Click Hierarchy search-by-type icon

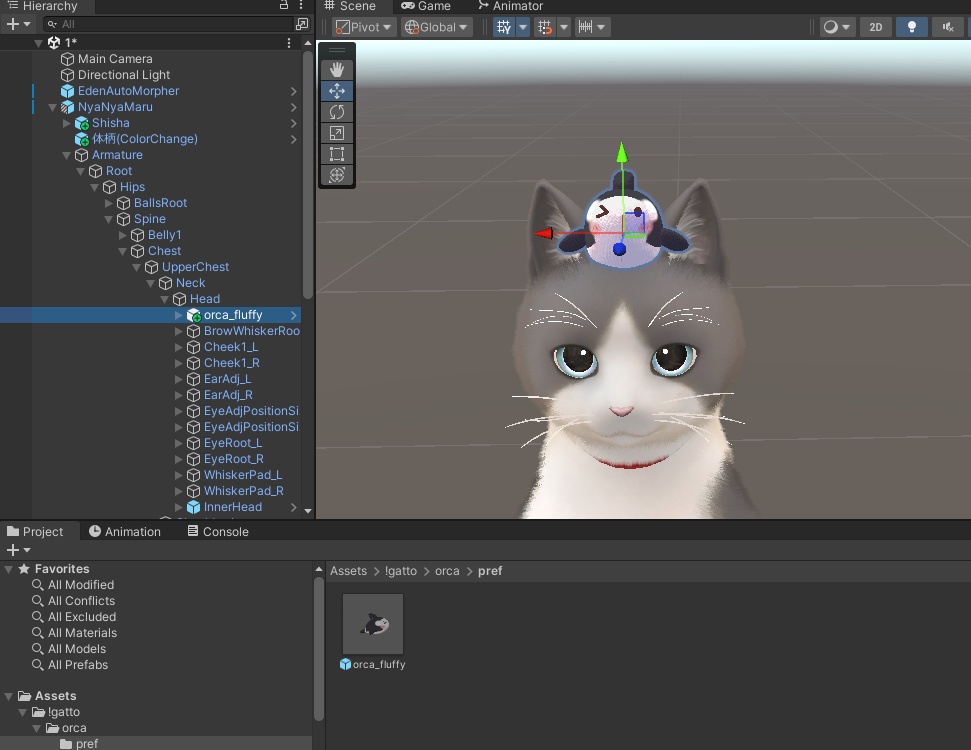click(x=302, y=24)
